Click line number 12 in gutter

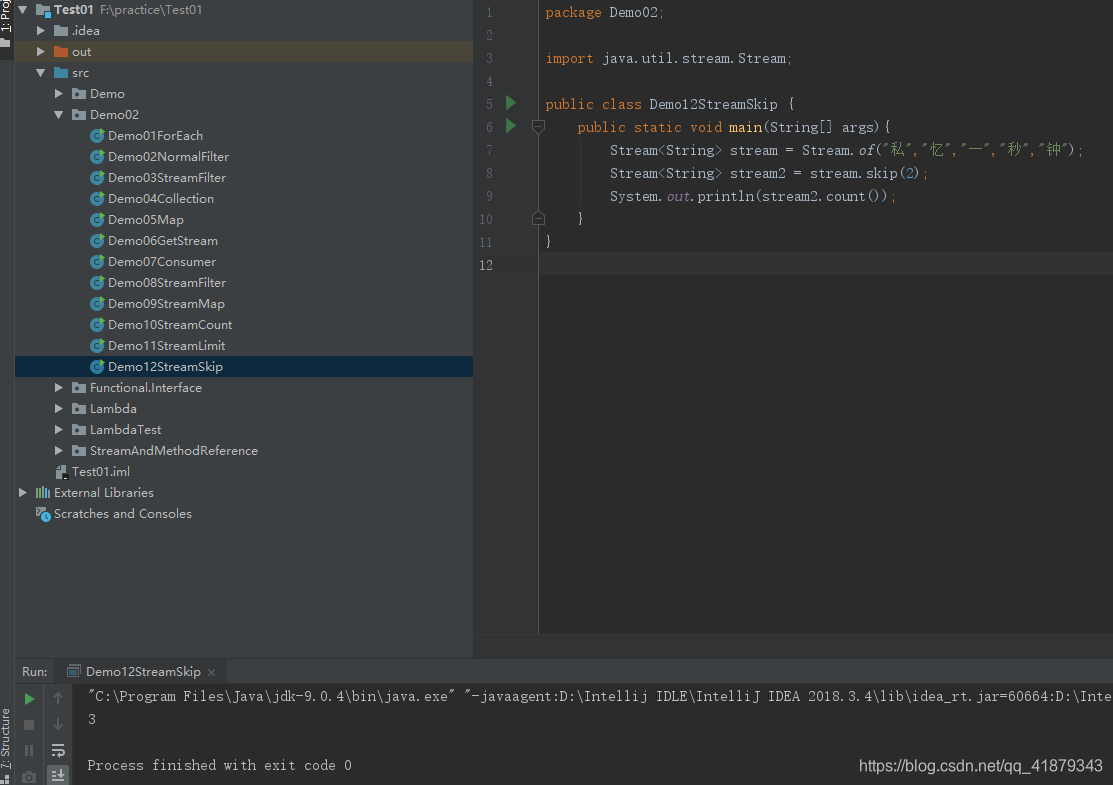[x=486, y=265]
